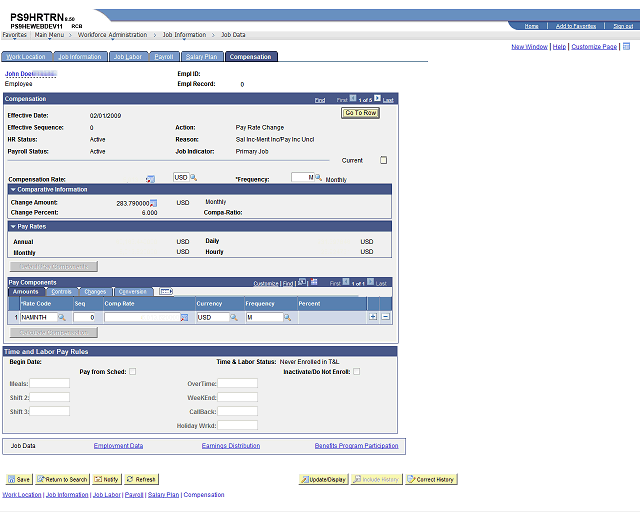Add a new pay component row
This screenshot has width=640, height=512.
tap(373, 317)
